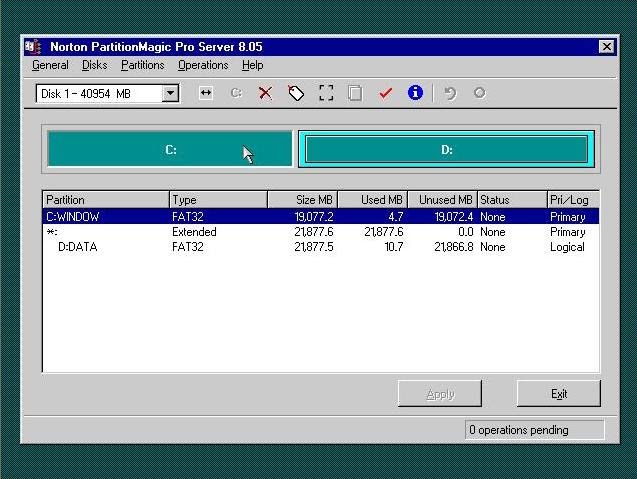Click the Exit button
Image resolution: width=637 pixels, height=479 pixels.
(x=559, y=394)
